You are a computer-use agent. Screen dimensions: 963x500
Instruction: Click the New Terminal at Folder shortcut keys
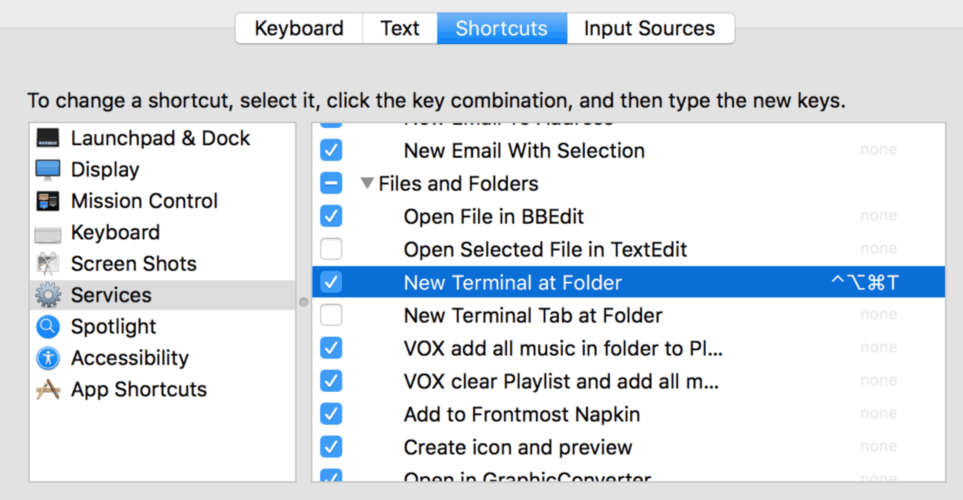[865, 283]
